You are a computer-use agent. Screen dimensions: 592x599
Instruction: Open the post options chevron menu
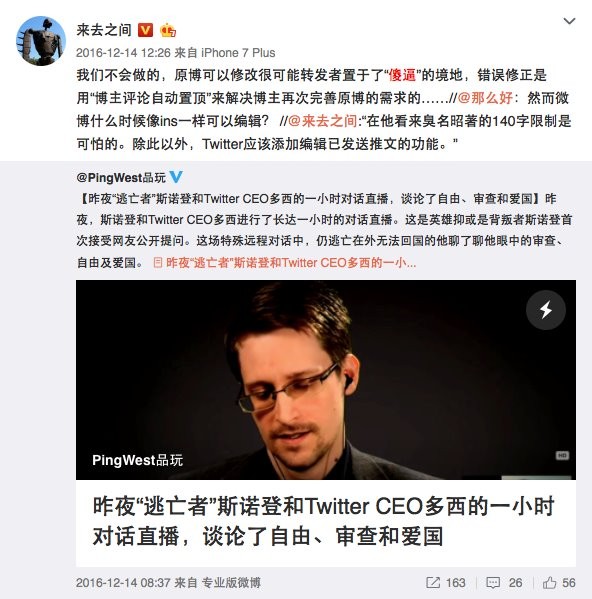coord(569,21)
